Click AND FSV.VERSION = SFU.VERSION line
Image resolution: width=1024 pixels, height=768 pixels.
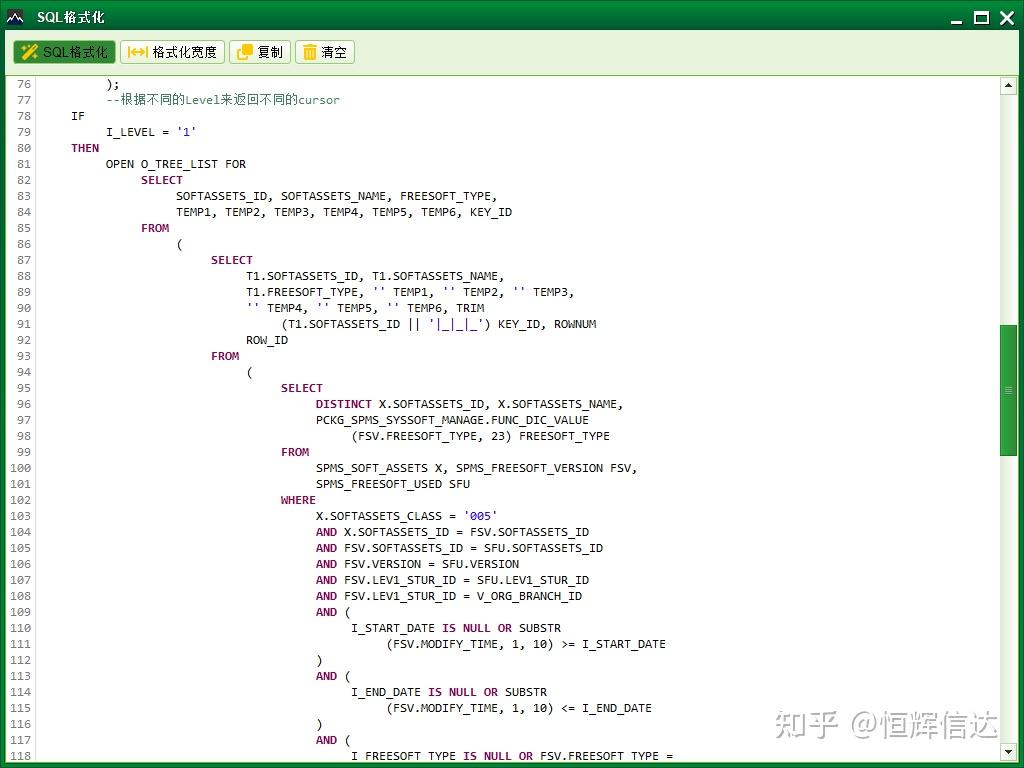(417, 564)
